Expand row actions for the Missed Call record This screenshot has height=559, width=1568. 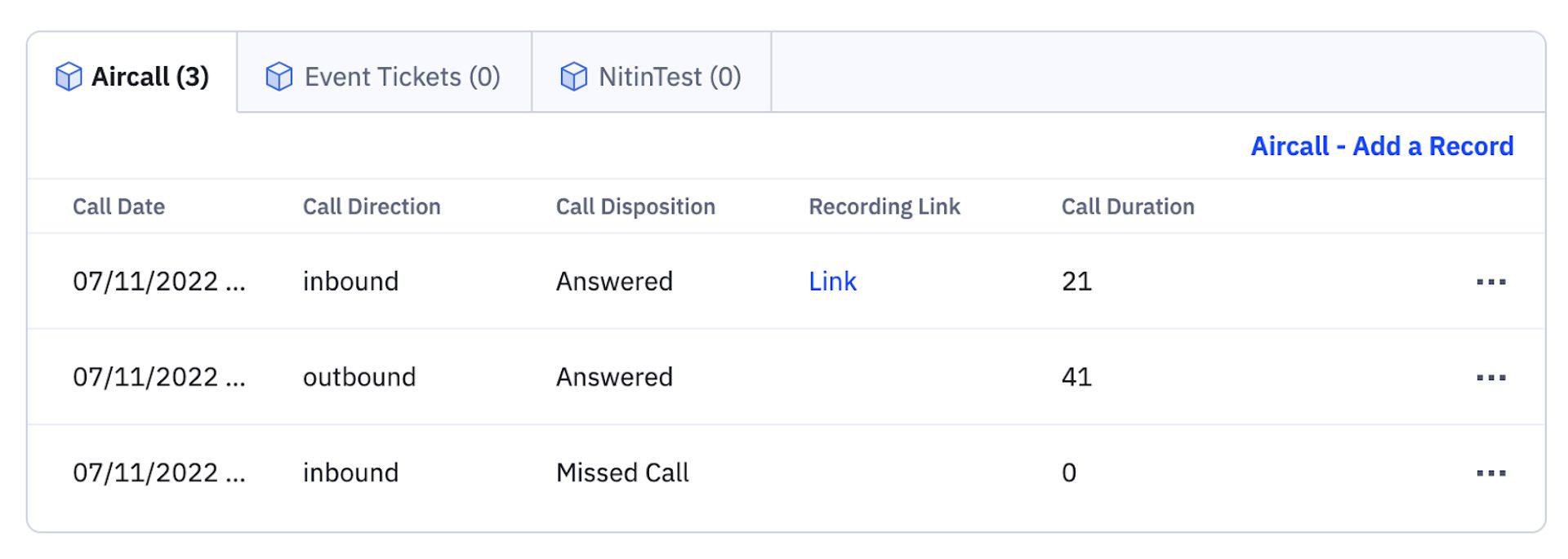[1490, 473]
